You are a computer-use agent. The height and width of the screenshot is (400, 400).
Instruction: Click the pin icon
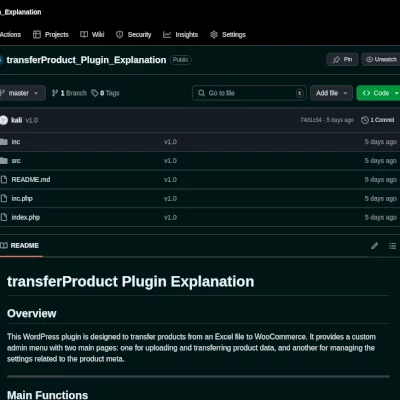[336, 60]
